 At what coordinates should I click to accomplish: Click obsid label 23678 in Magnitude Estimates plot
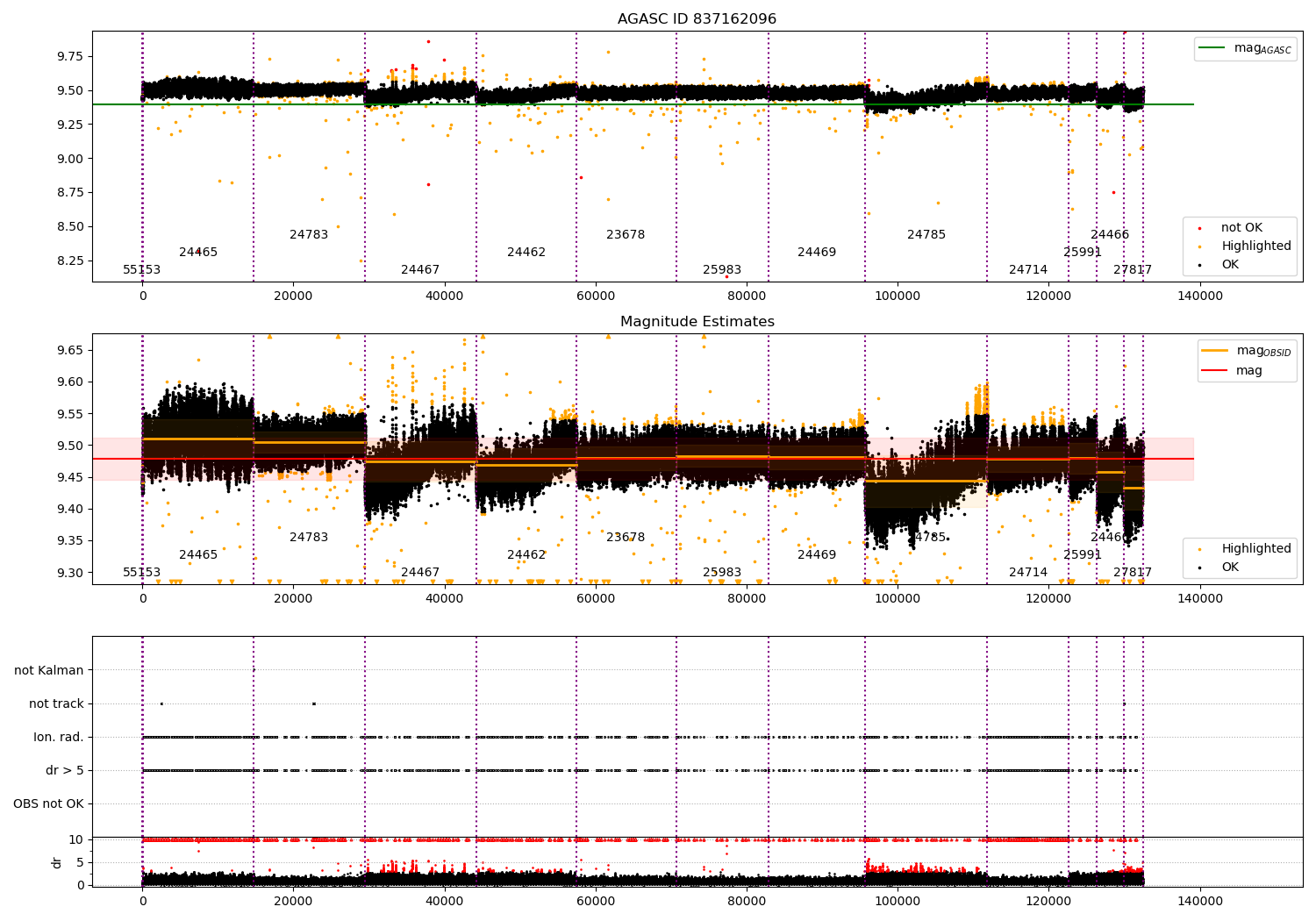[626, 538]
